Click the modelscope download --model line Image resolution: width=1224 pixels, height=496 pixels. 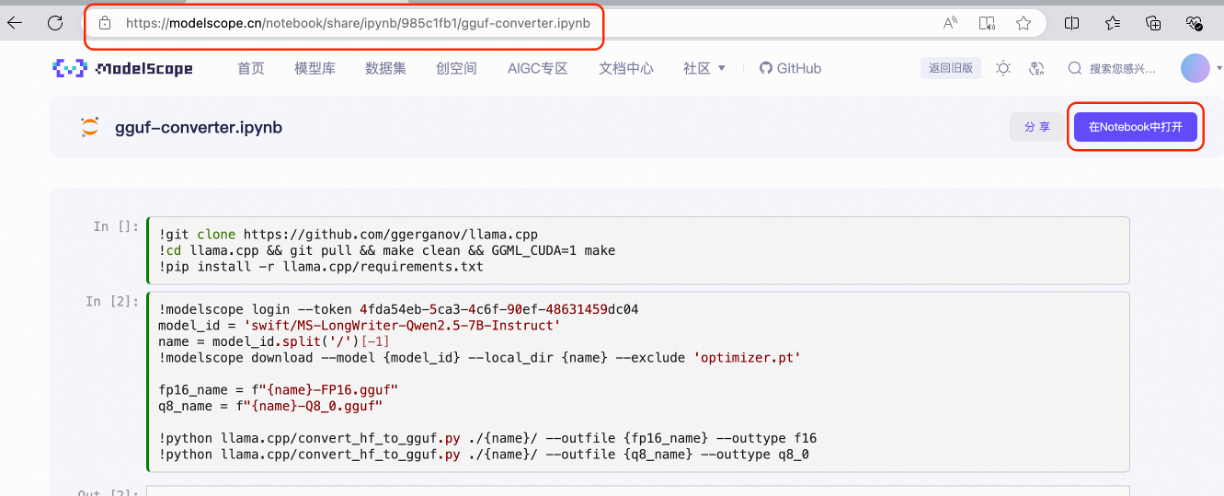pyautogui.click(x=479, y=358)
